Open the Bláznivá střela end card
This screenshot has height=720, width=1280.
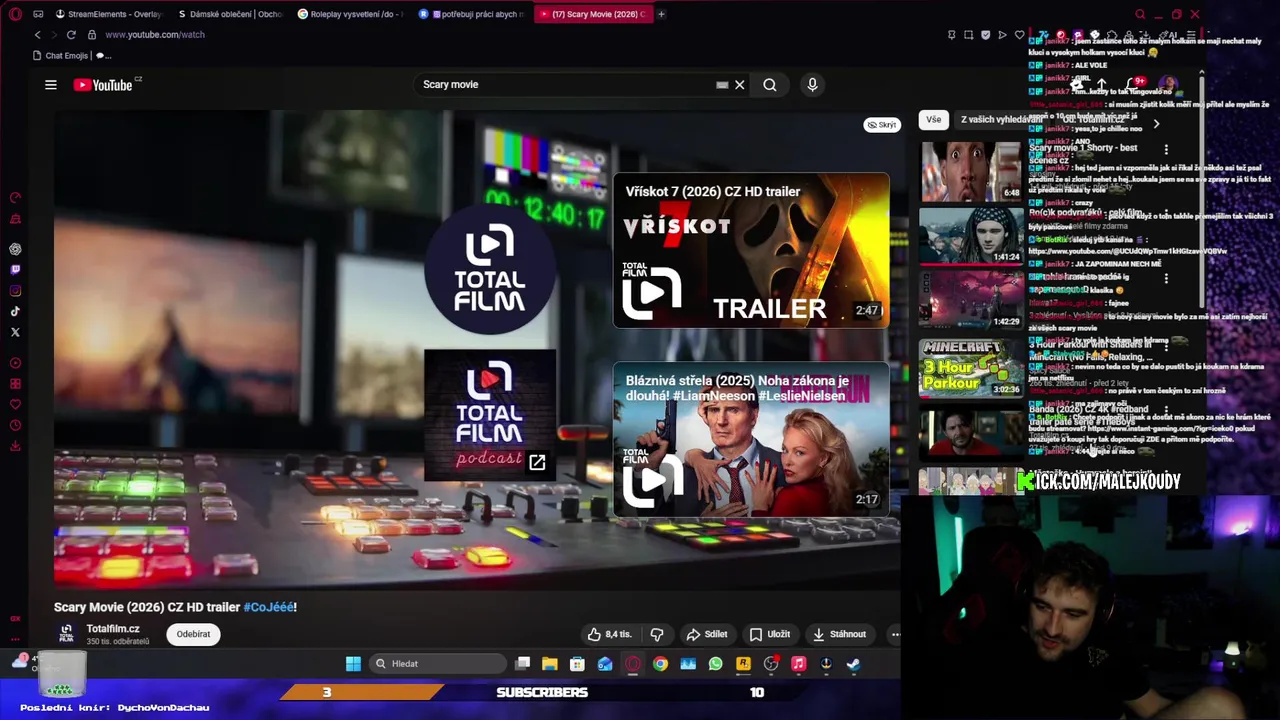coord(751,440)
